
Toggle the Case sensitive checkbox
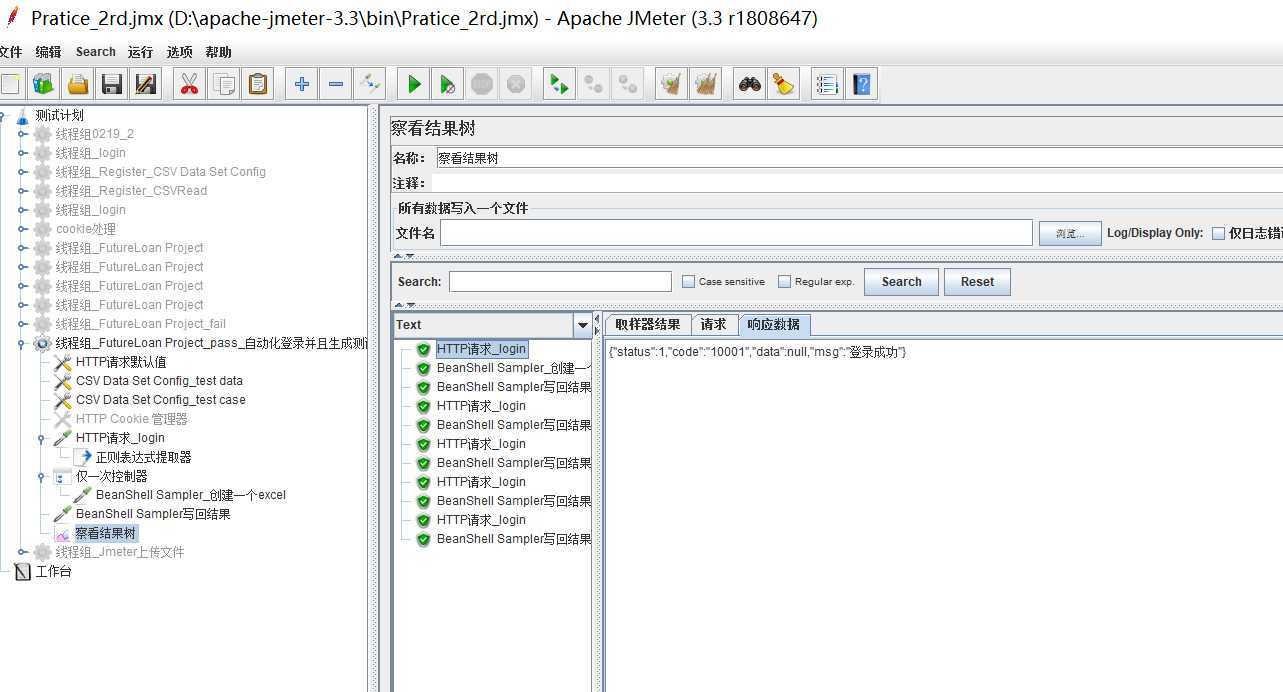coord(688,282)
